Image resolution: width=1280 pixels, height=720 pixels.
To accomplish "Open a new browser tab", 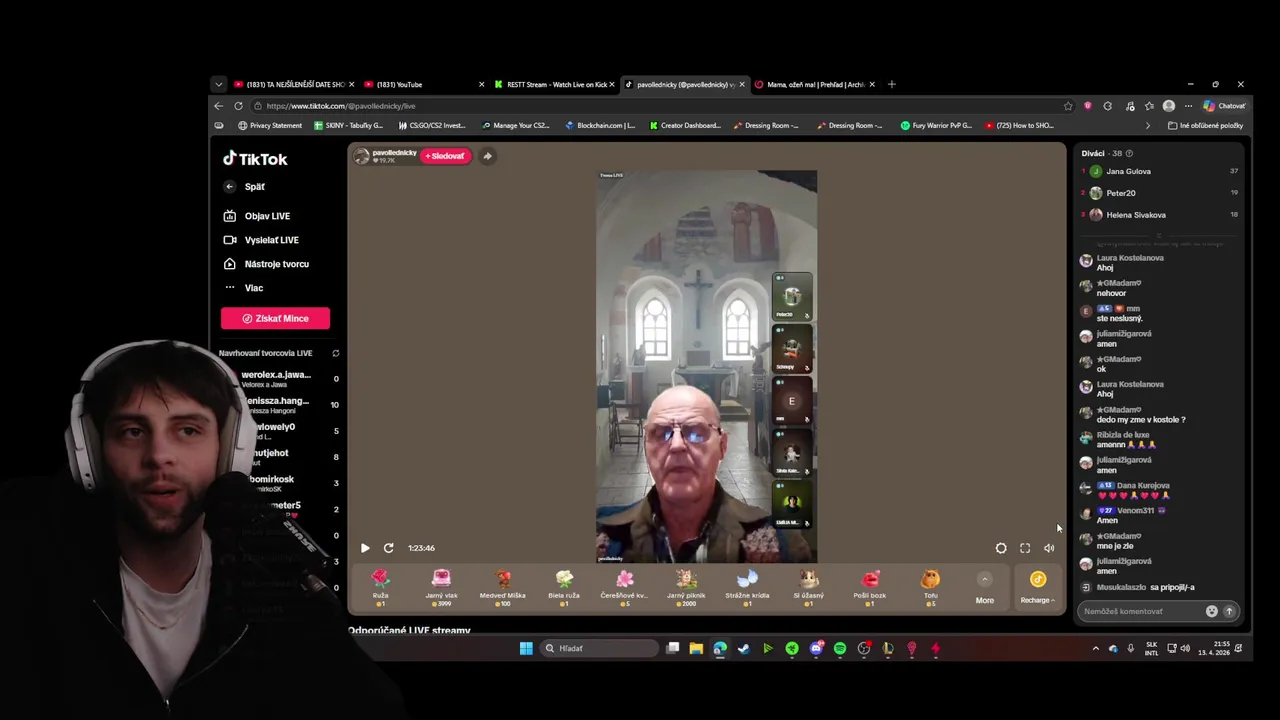I will [891, 84].
